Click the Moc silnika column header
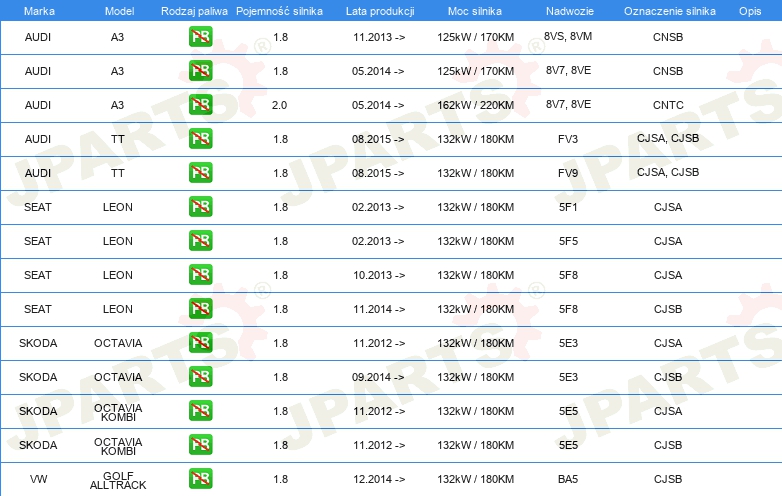Screen dimensions: 782x496 tap(475, 11)
